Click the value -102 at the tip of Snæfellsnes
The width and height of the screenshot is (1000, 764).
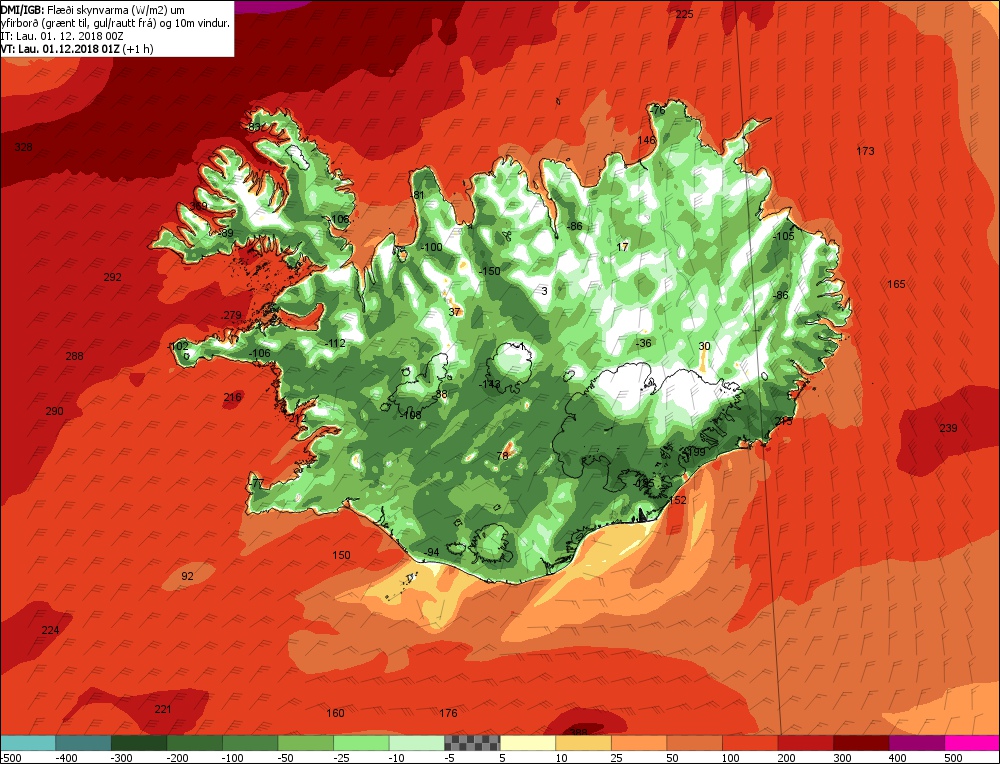pyautogui.click(x=178, y=346)
